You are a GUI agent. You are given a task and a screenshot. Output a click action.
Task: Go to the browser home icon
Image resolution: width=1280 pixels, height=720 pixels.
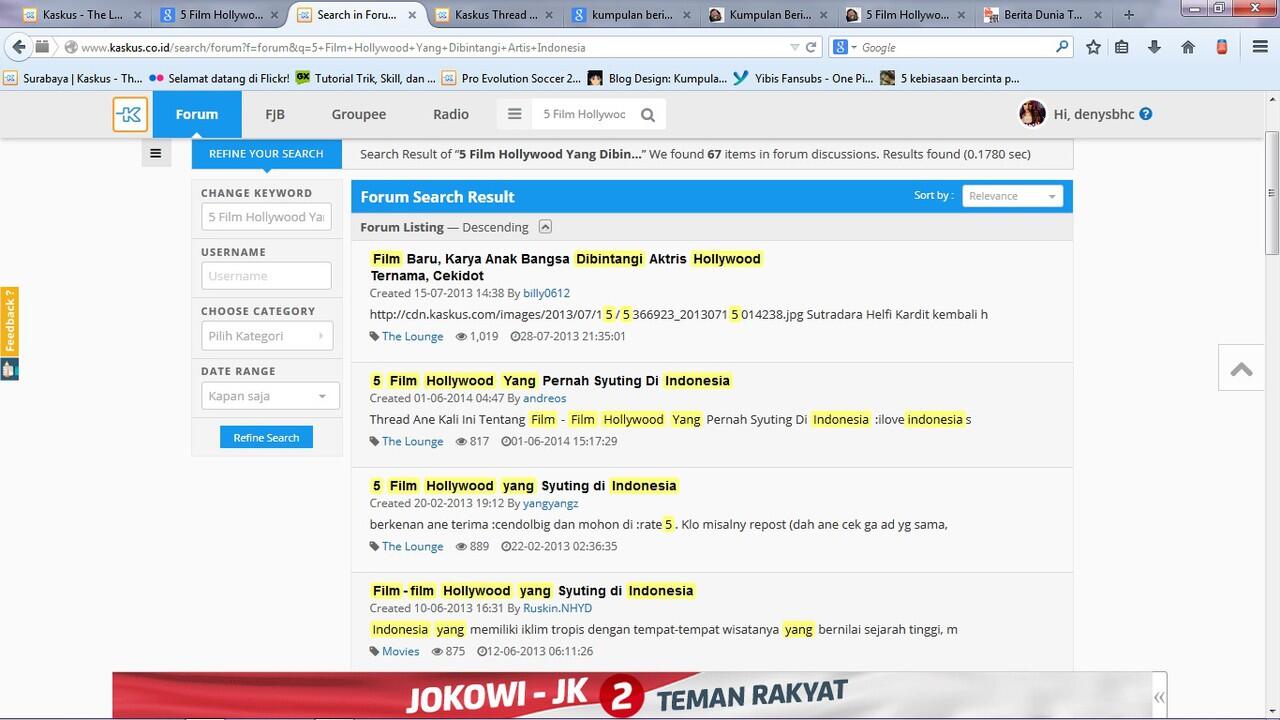[x=1188, y=47]
